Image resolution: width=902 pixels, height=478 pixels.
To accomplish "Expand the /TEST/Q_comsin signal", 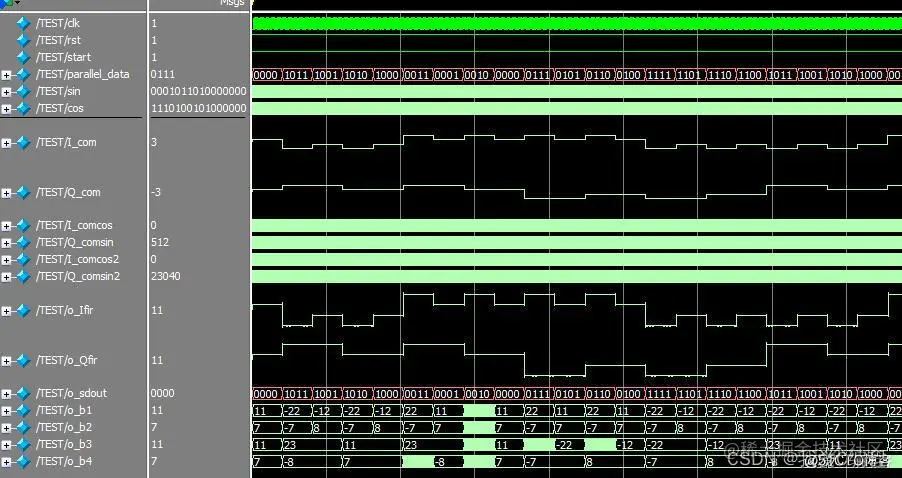I will pyautogui.click(x=6, y=243).
